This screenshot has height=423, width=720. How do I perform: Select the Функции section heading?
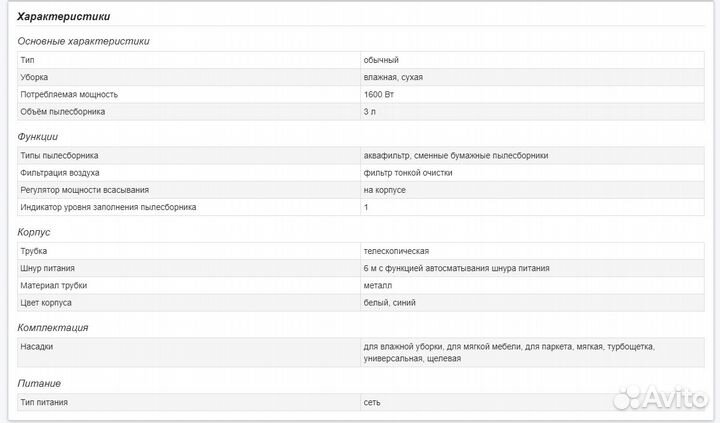pyautogui.click(x=38, y=137)
